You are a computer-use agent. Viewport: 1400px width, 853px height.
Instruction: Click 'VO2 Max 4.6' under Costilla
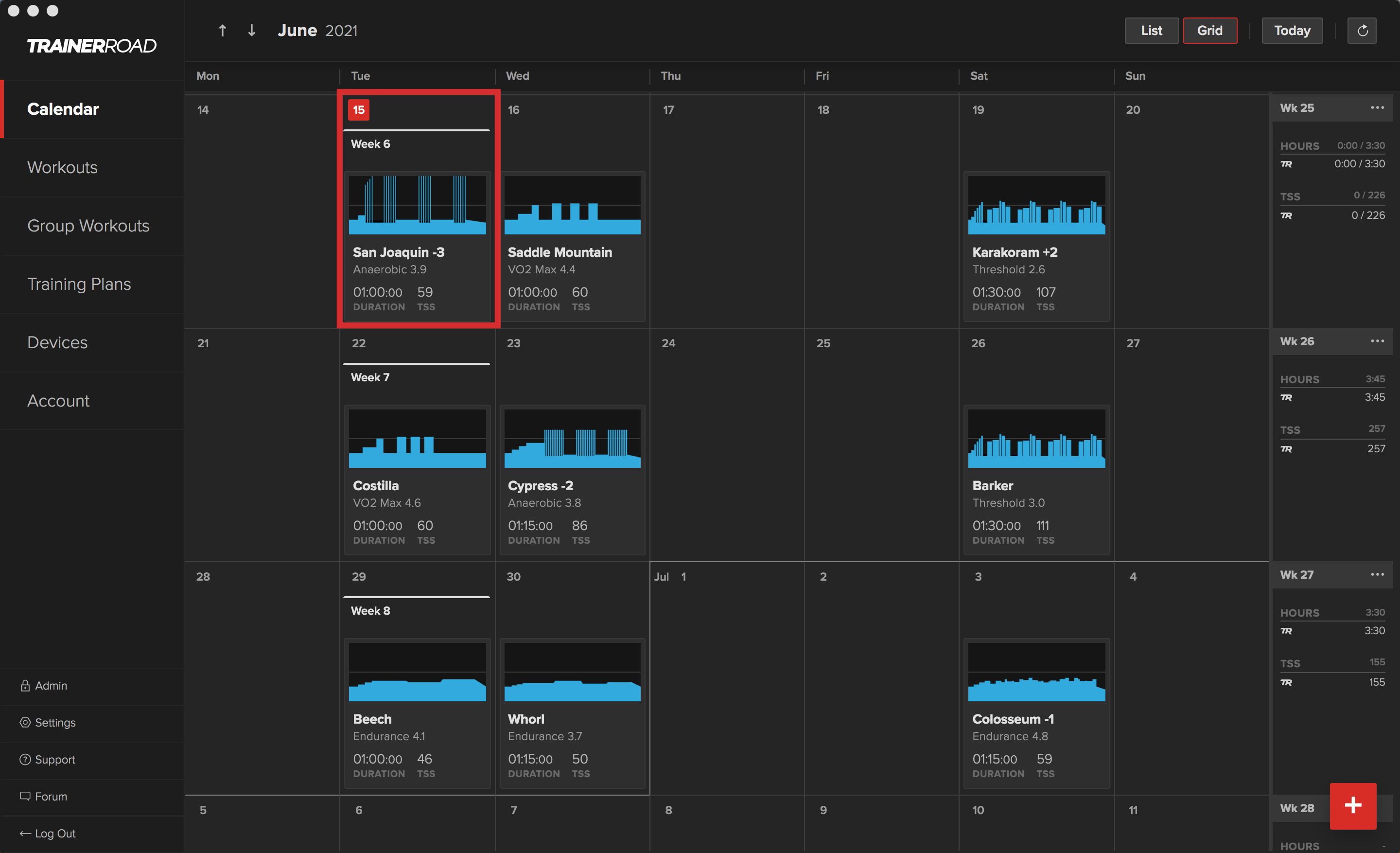pyautogui.click(x=387, y=503)
